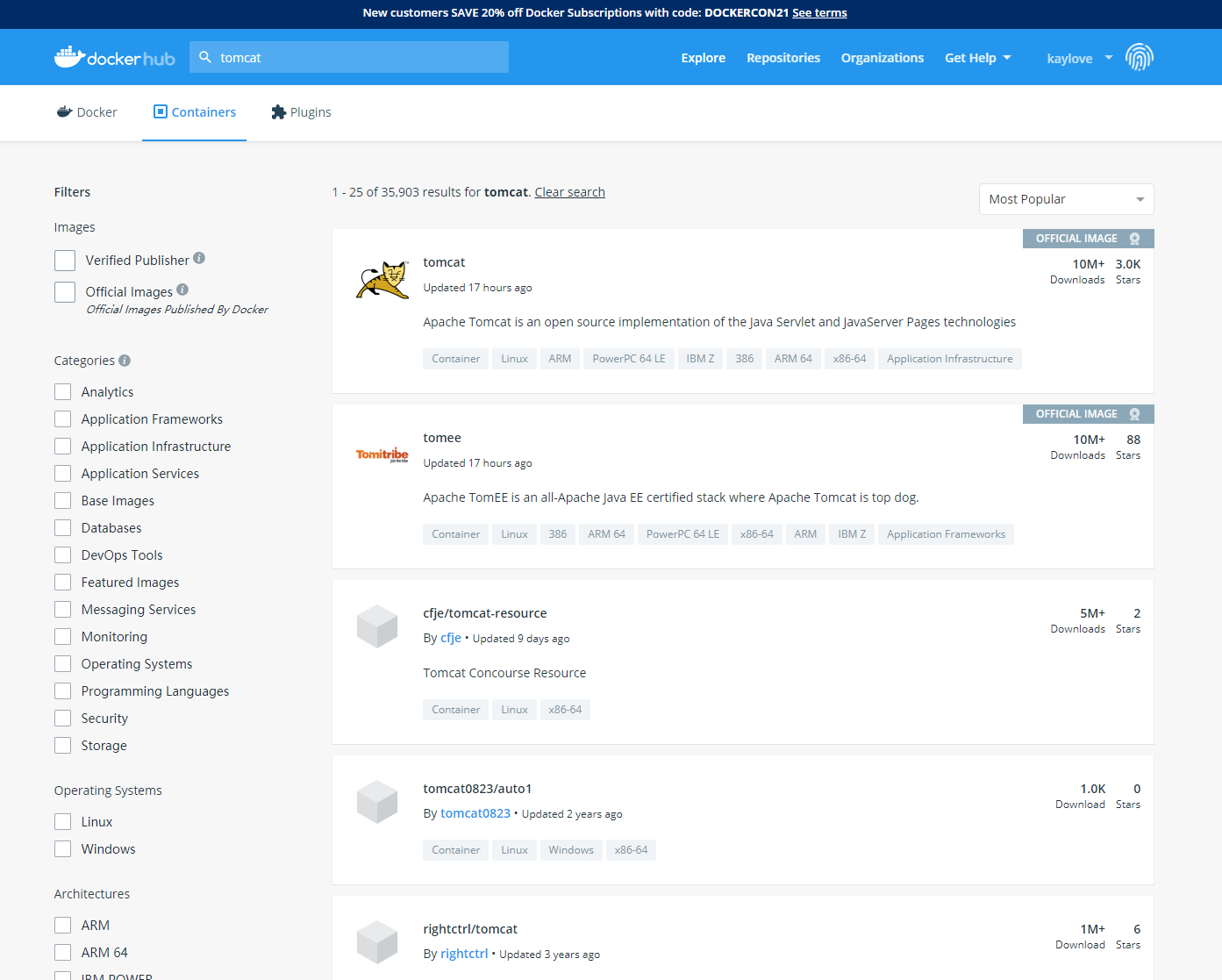Click the cube icon for tomcat0823/auto1

click(x=378, y=802)
